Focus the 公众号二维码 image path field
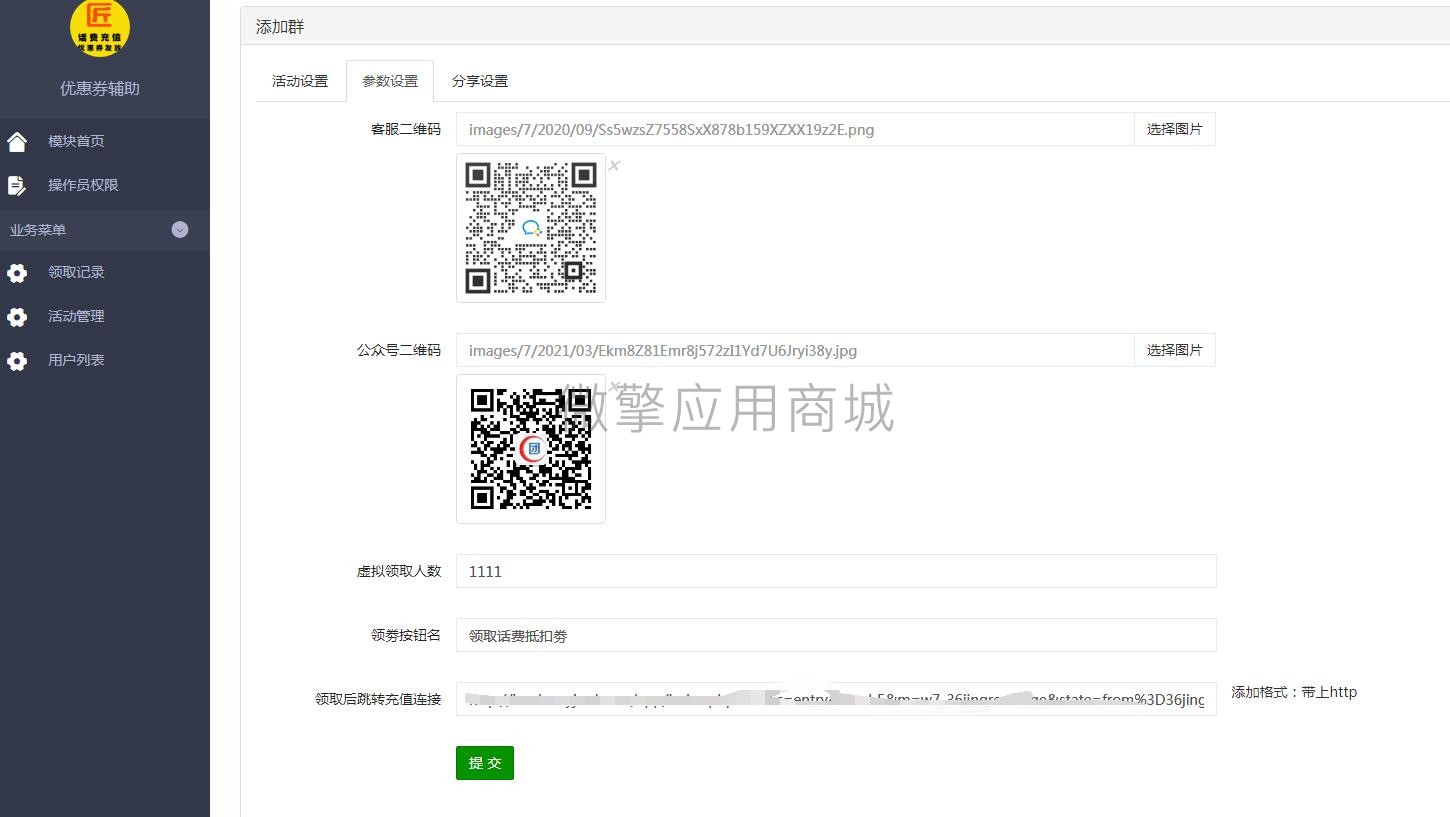The height and width of the screenshot is (817, 1450). point(795,350)
